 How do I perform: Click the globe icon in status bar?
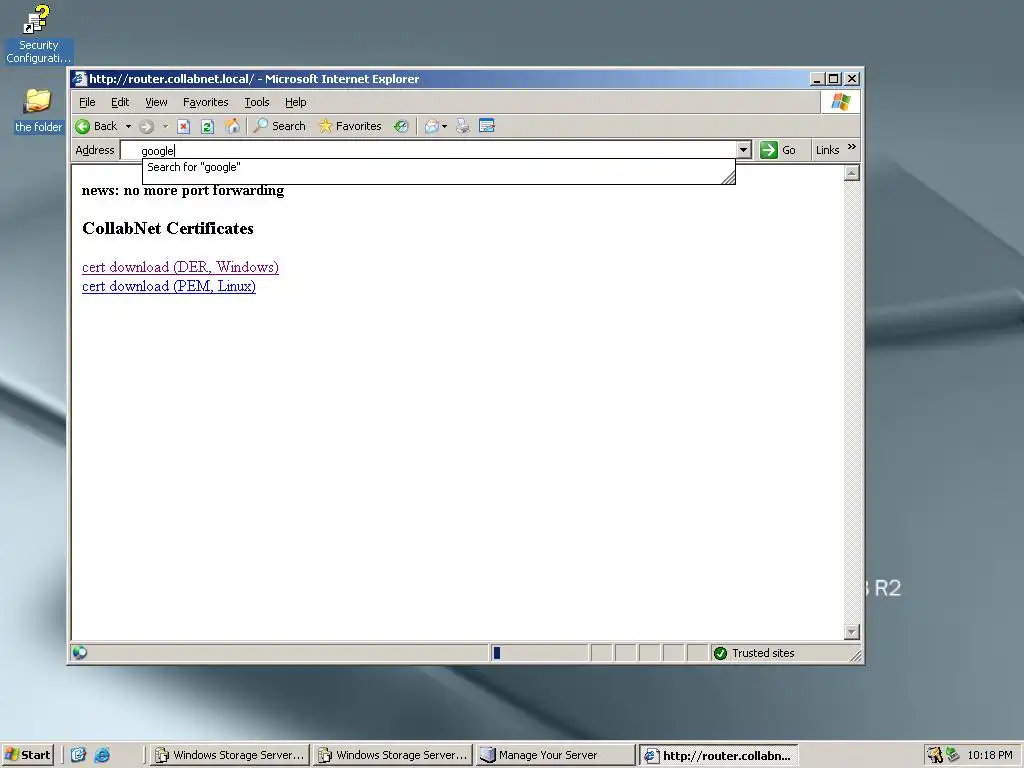(x=80, y=652)
